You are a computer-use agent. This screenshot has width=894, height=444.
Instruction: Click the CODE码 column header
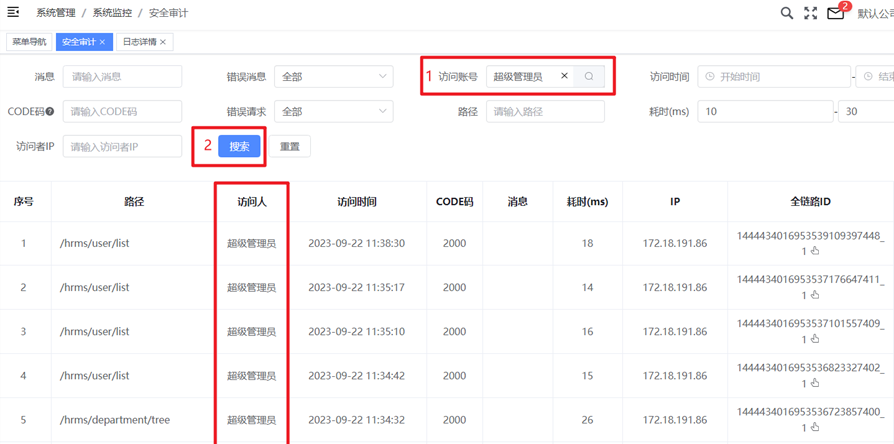pos(454,201)
